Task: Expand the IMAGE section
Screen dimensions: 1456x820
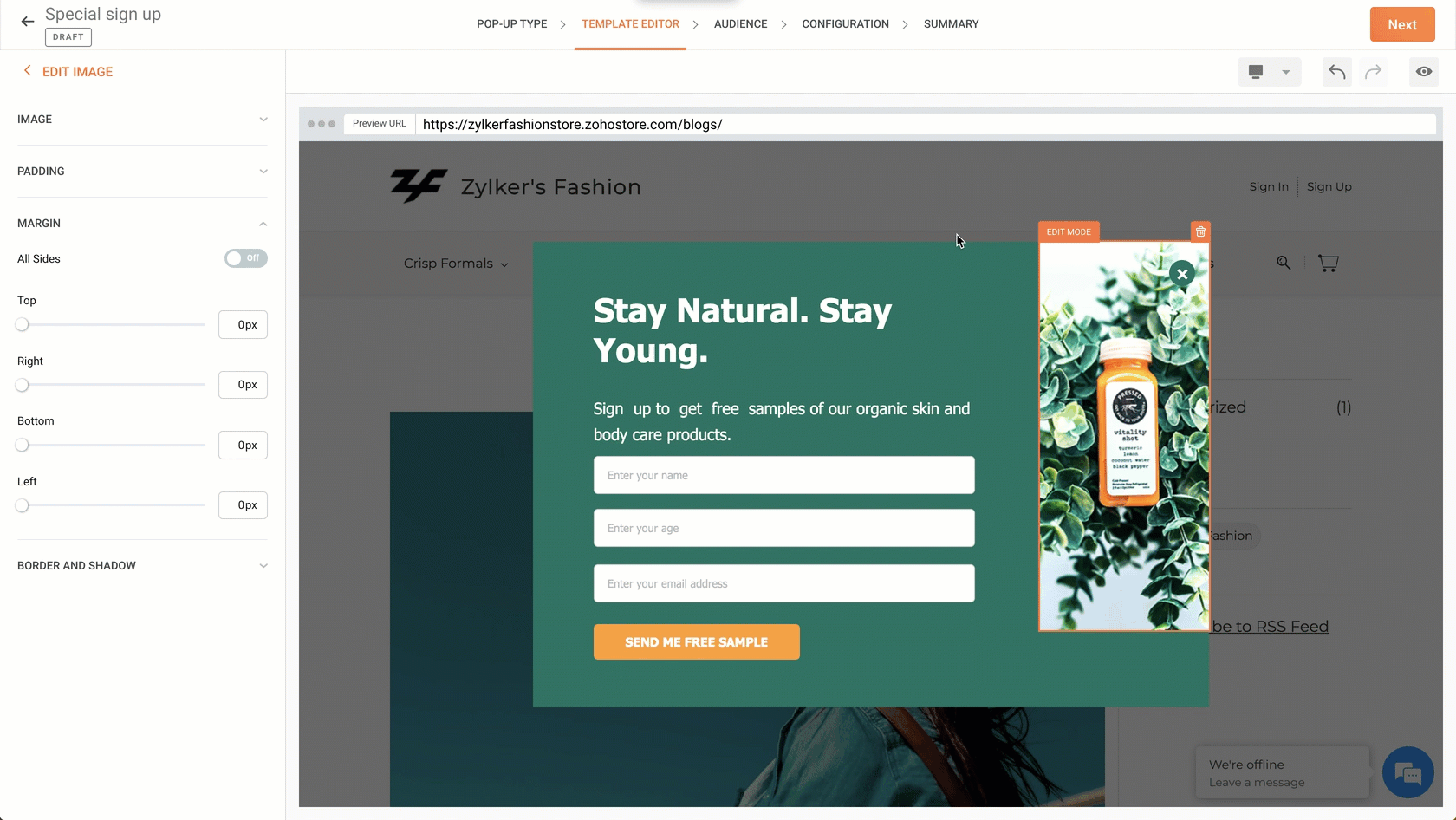Action: pyautogui.click(x=142, y=120)
